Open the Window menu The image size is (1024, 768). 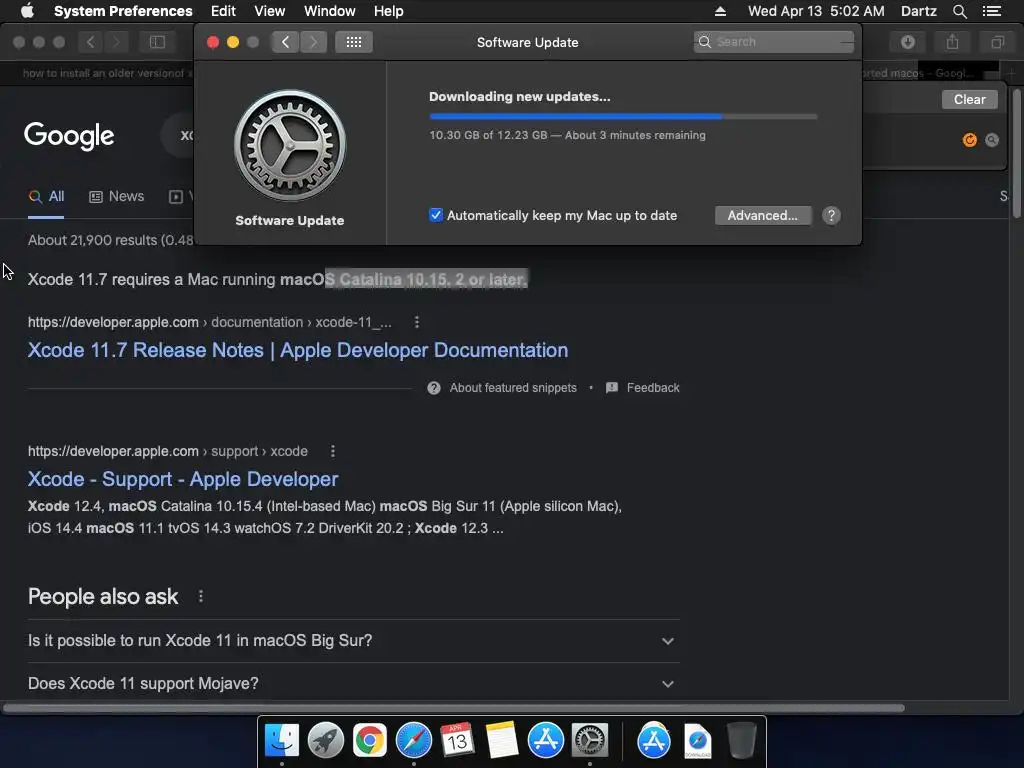[x=330, y=11]
